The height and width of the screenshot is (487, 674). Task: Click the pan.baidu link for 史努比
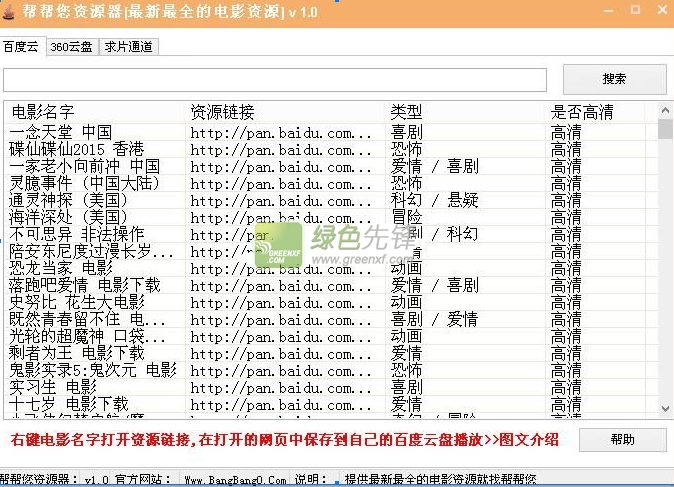(x=281, y=303)
